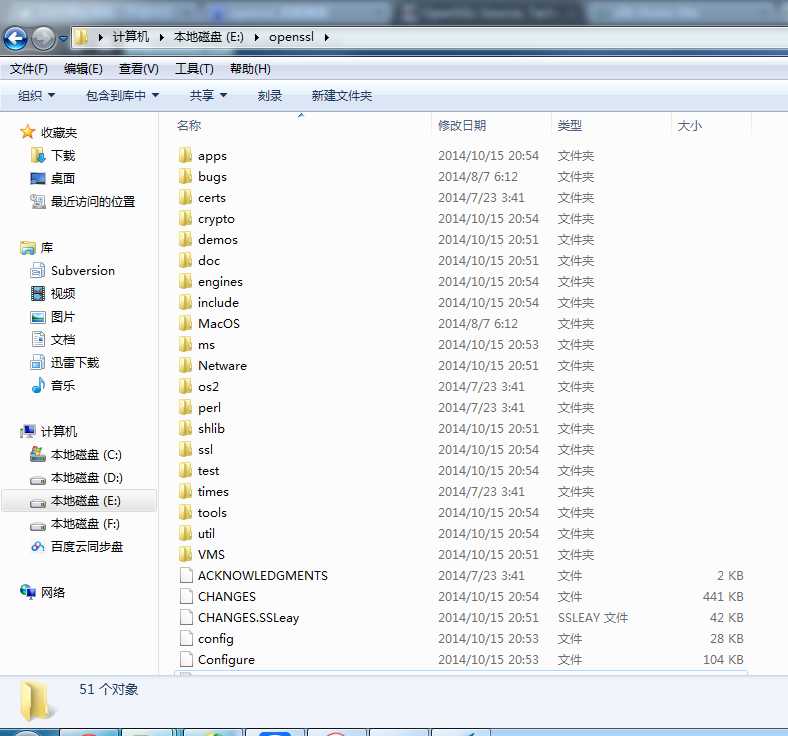788x736 pixels.
Task: Select the ssl folder
Action: (x=196, y=450)
